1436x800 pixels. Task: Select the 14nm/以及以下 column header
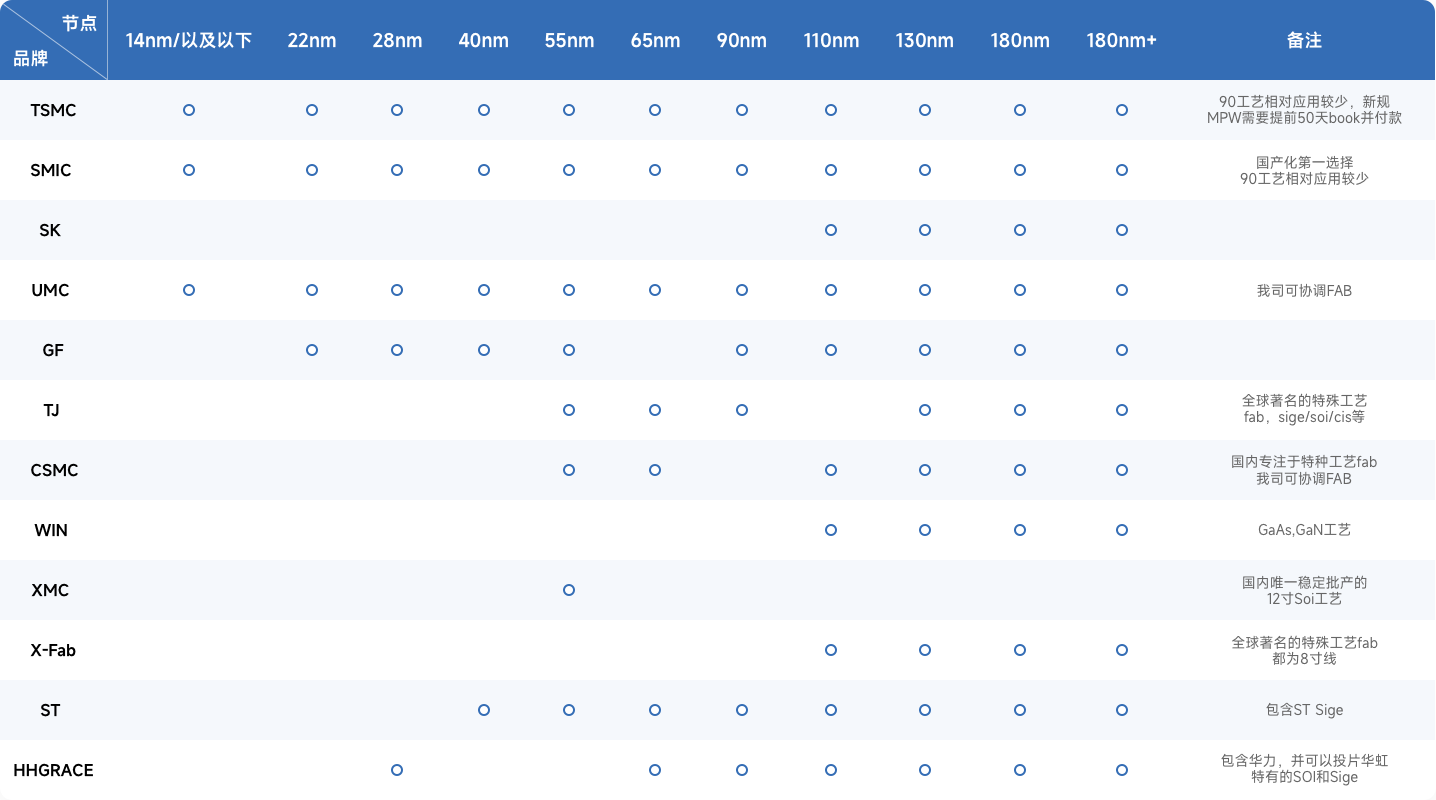(189, 41)
